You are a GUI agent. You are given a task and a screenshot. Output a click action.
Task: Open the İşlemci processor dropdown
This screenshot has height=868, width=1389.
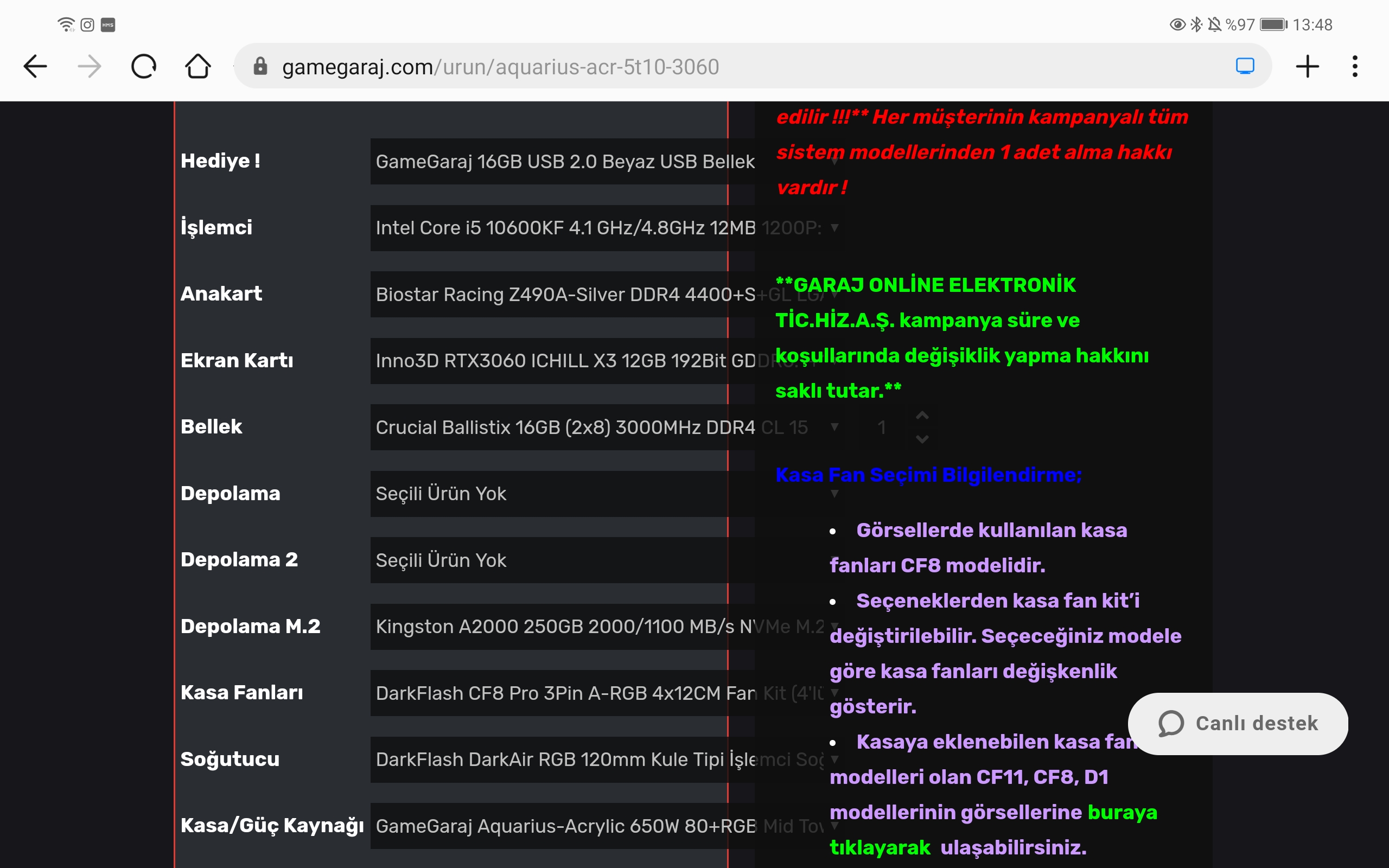[x=563, y=228]
